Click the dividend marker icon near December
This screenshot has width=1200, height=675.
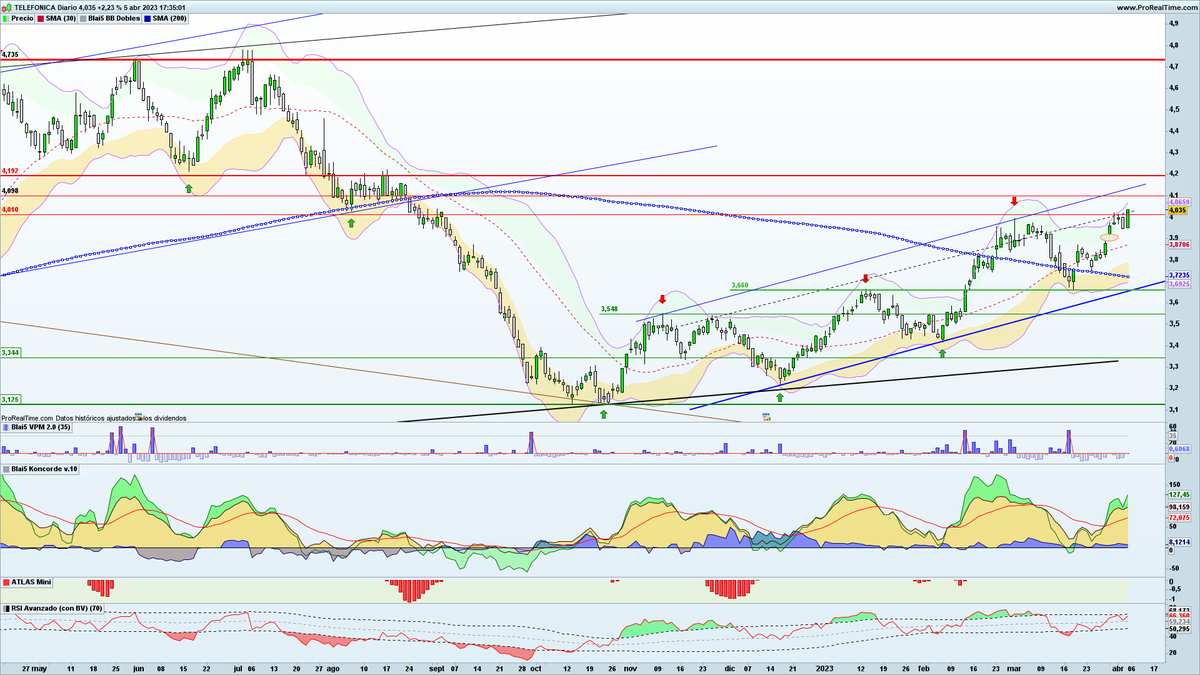tap(766, 416)
